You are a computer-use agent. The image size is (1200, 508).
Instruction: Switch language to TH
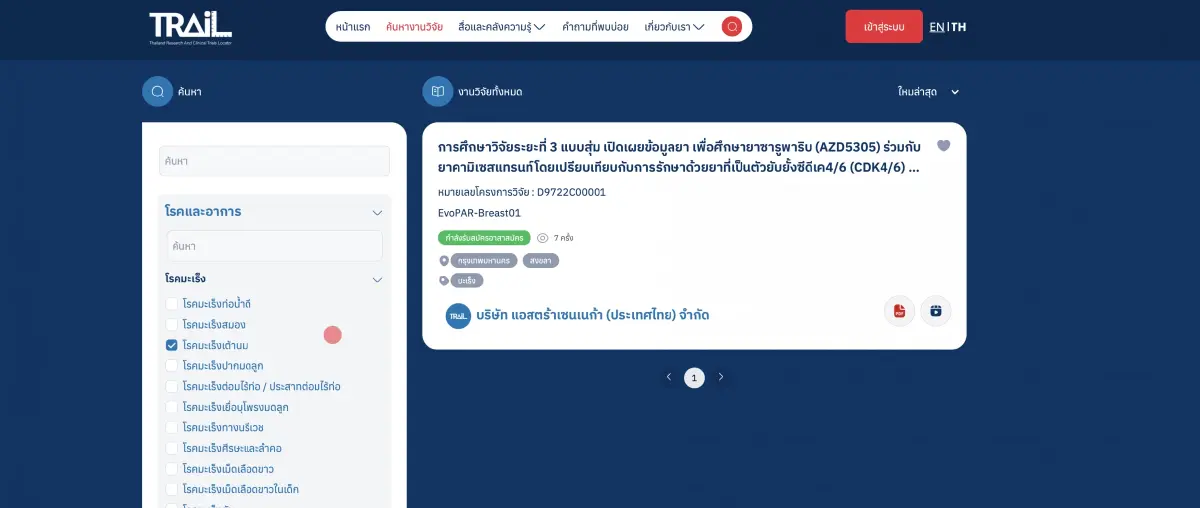(x=958, y=27)
